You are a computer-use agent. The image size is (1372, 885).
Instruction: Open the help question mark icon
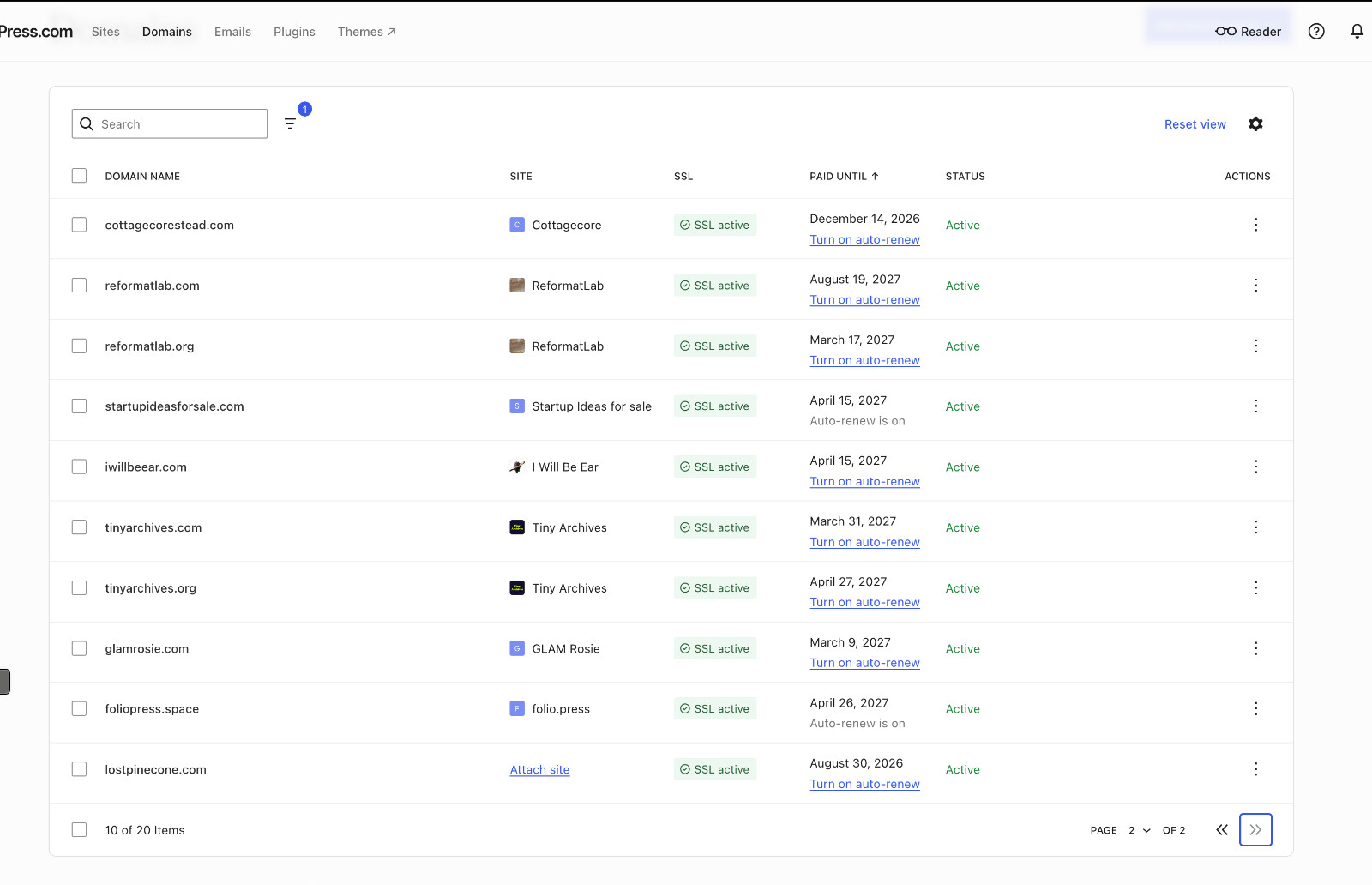[x=1316, y=32]
